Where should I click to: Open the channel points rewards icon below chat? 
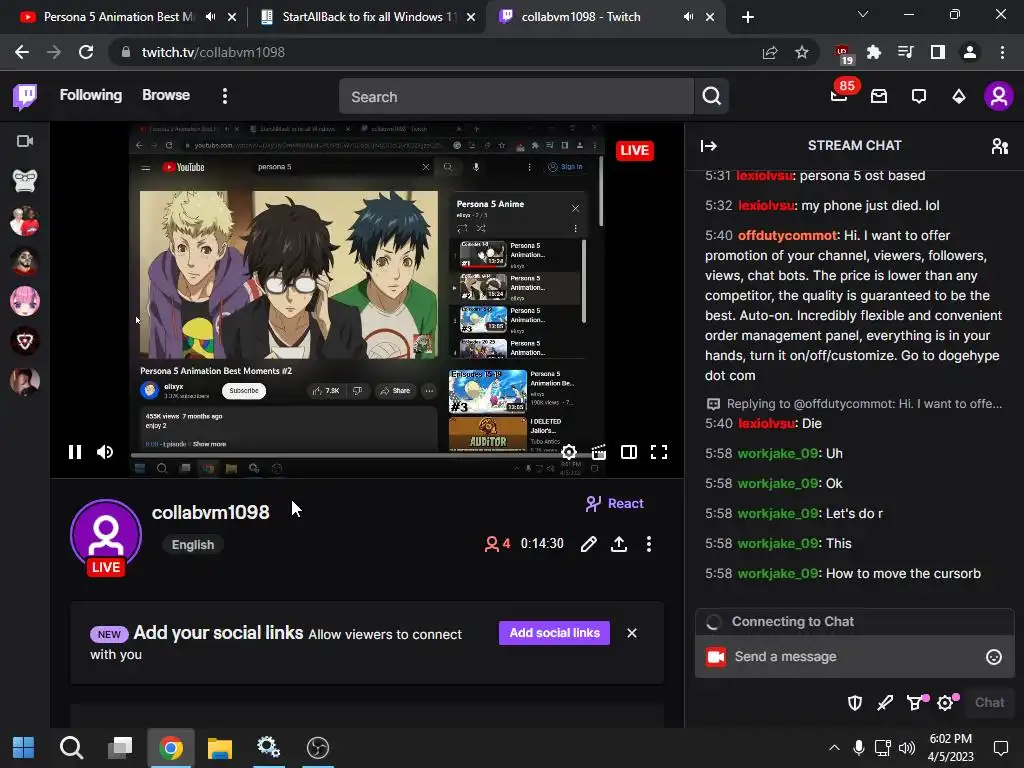click(916, 703)
